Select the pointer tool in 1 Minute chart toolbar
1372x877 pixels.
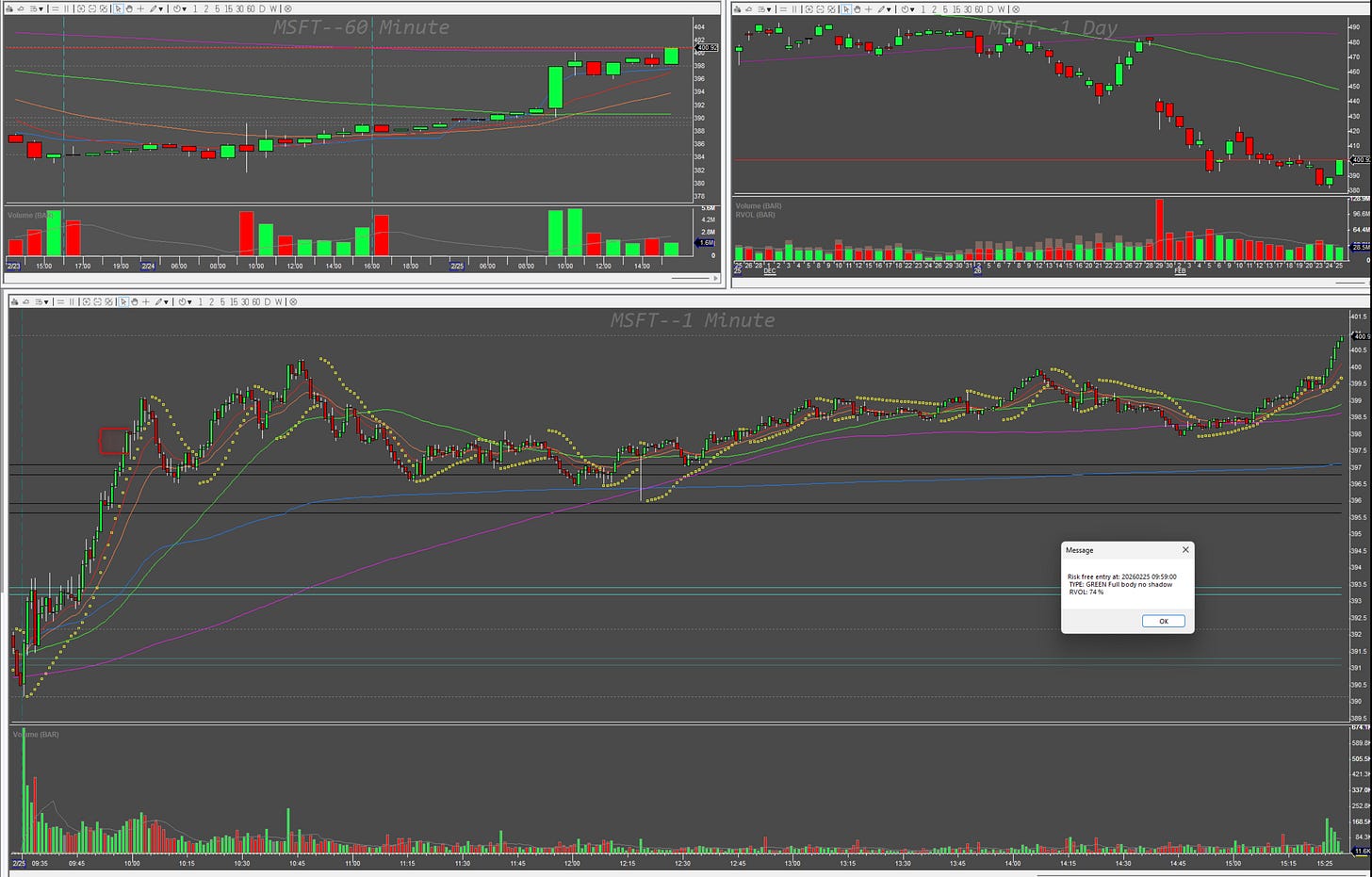point(123,301)
